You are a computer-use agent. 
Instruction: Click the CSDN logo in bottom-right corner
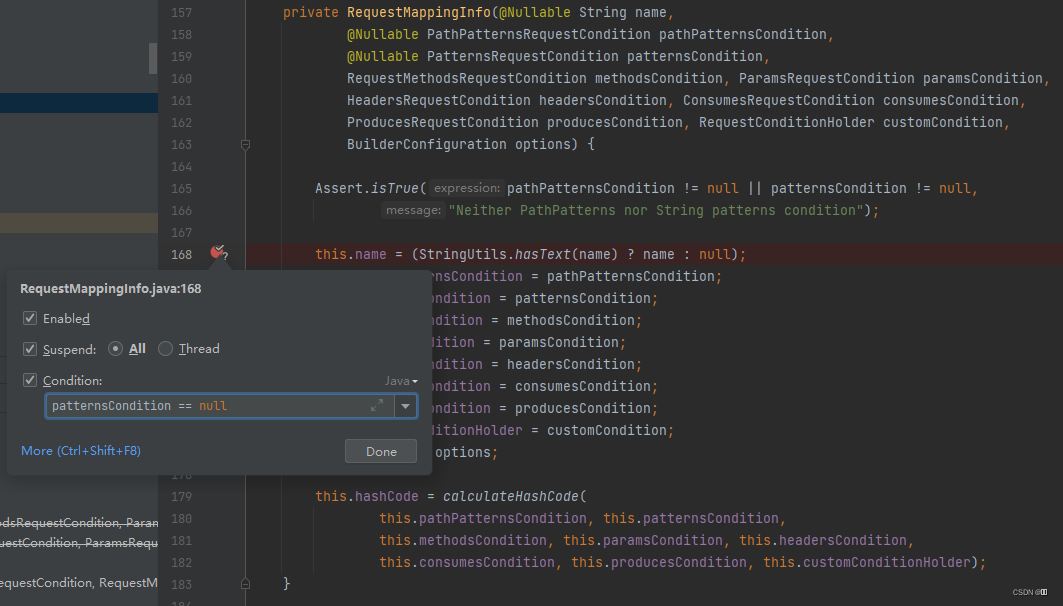(x=1029, y=592)
